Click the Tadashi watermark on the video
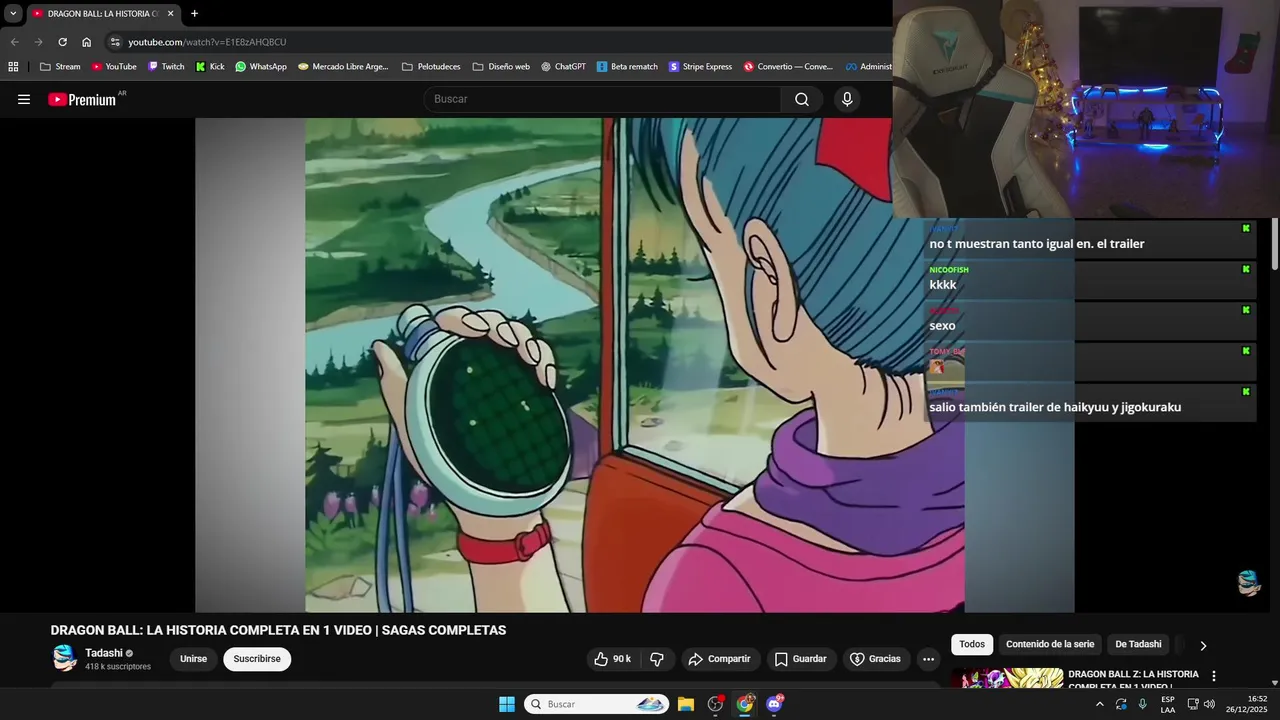1280x720 pixels. click(x=1249, y=583)
